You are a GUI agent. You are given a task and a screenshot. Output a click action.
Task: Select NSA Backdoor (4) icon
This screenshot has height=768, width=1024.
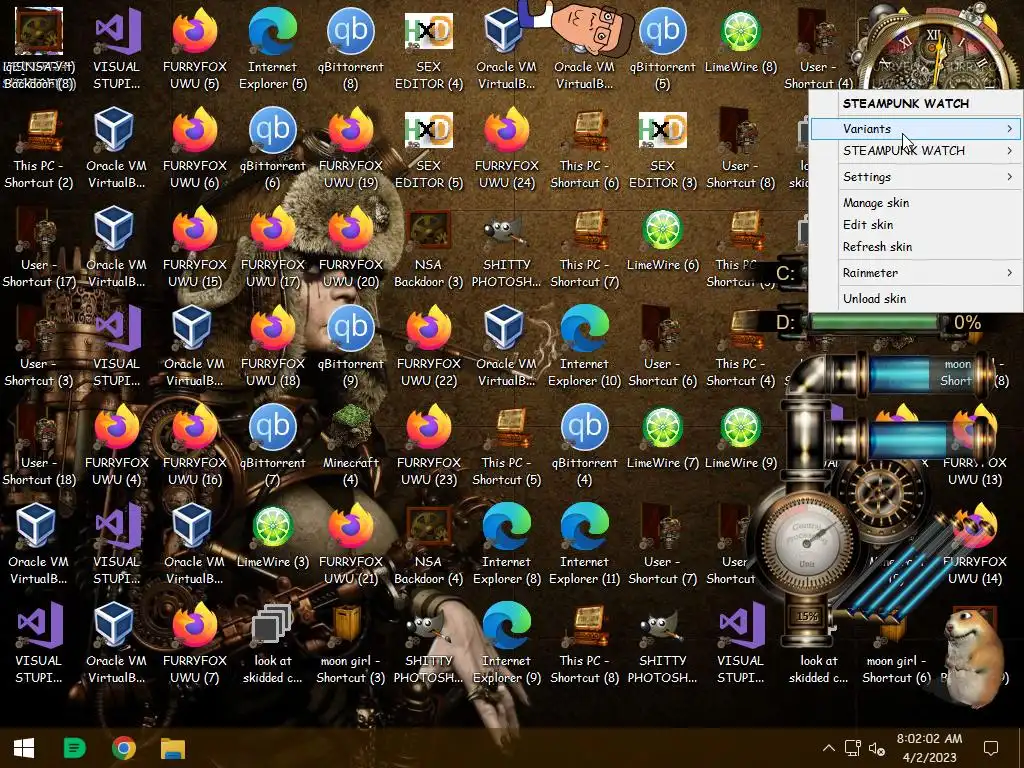428,545
